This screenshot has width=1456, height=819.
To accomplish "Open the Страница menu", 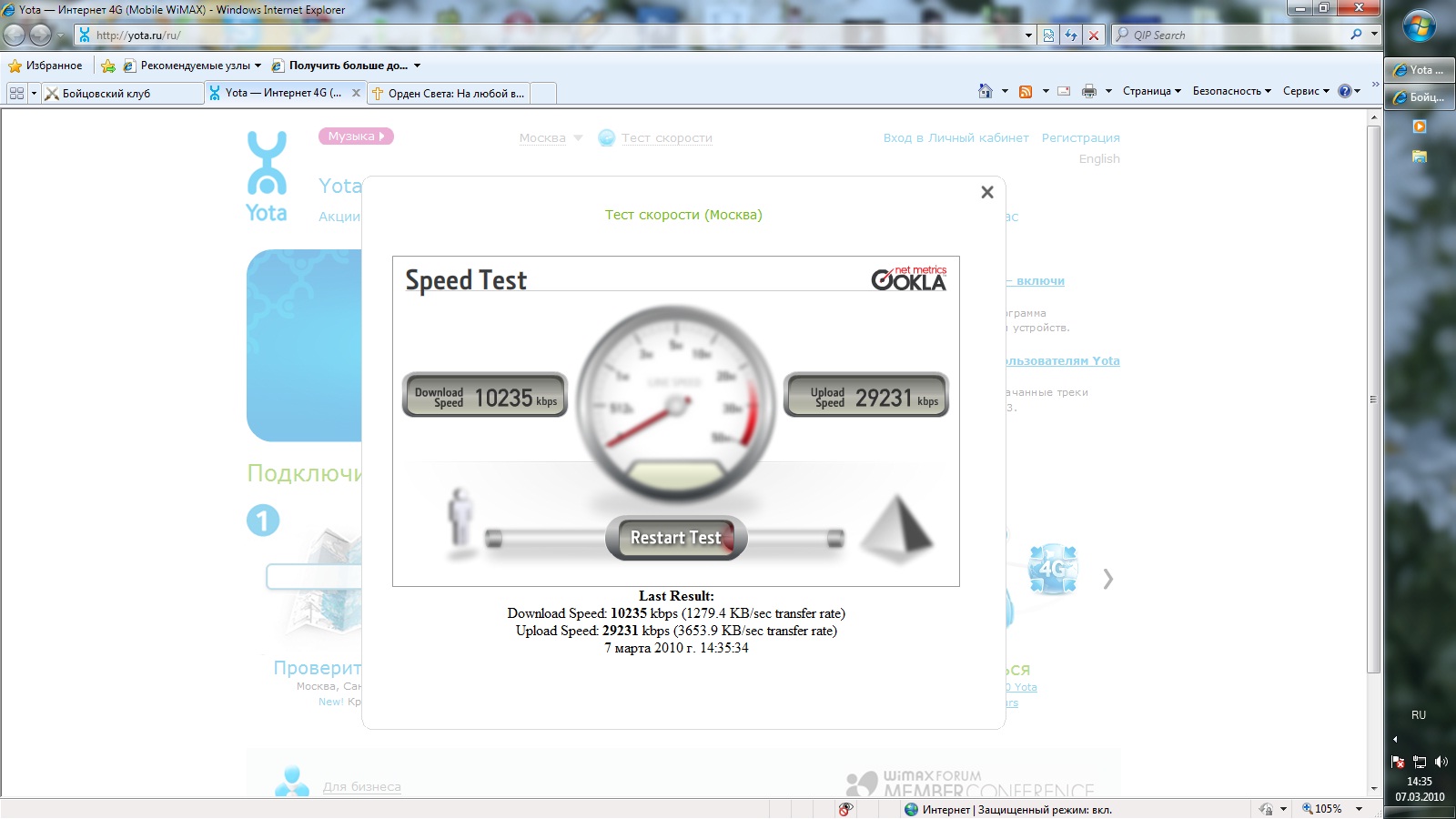I will [1152, 91].
